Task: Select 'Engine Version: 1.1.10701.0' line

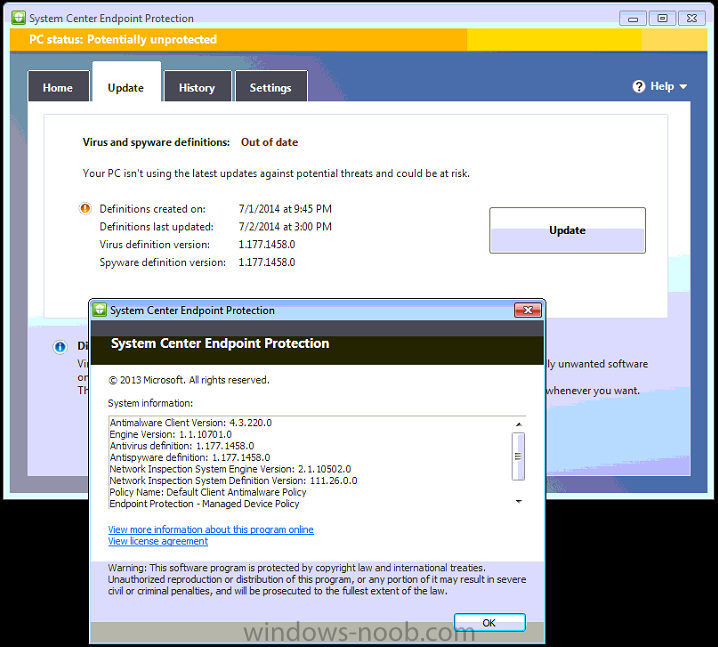Action: [170, 434]
